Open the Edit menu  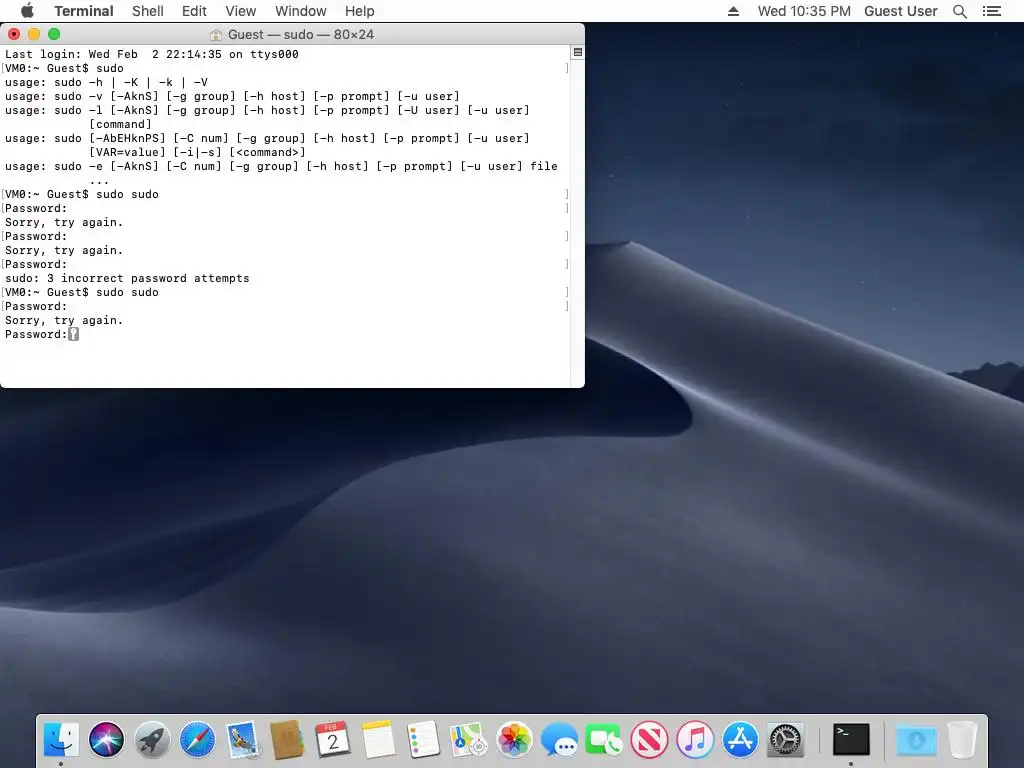click(194, 11)
